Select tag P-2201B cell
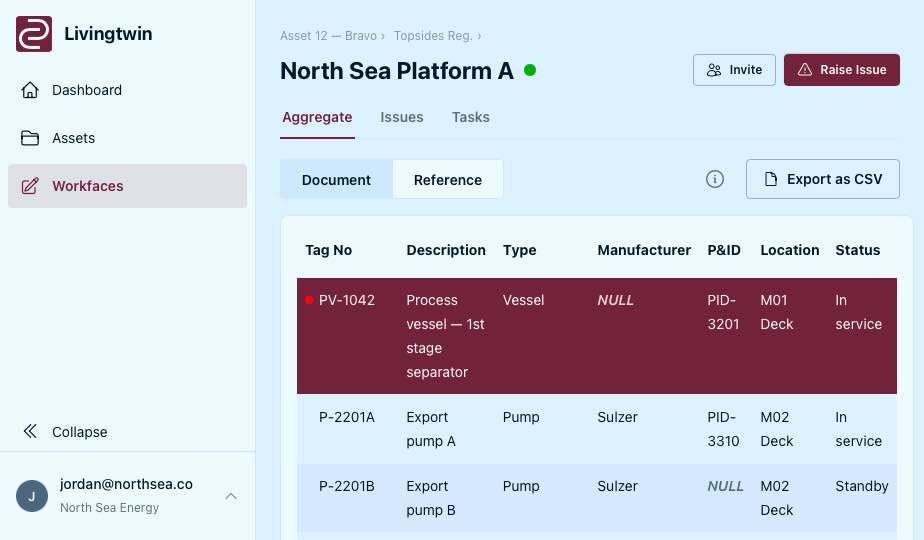This screenshot has height=540, width=924. (x=346, y=486)
